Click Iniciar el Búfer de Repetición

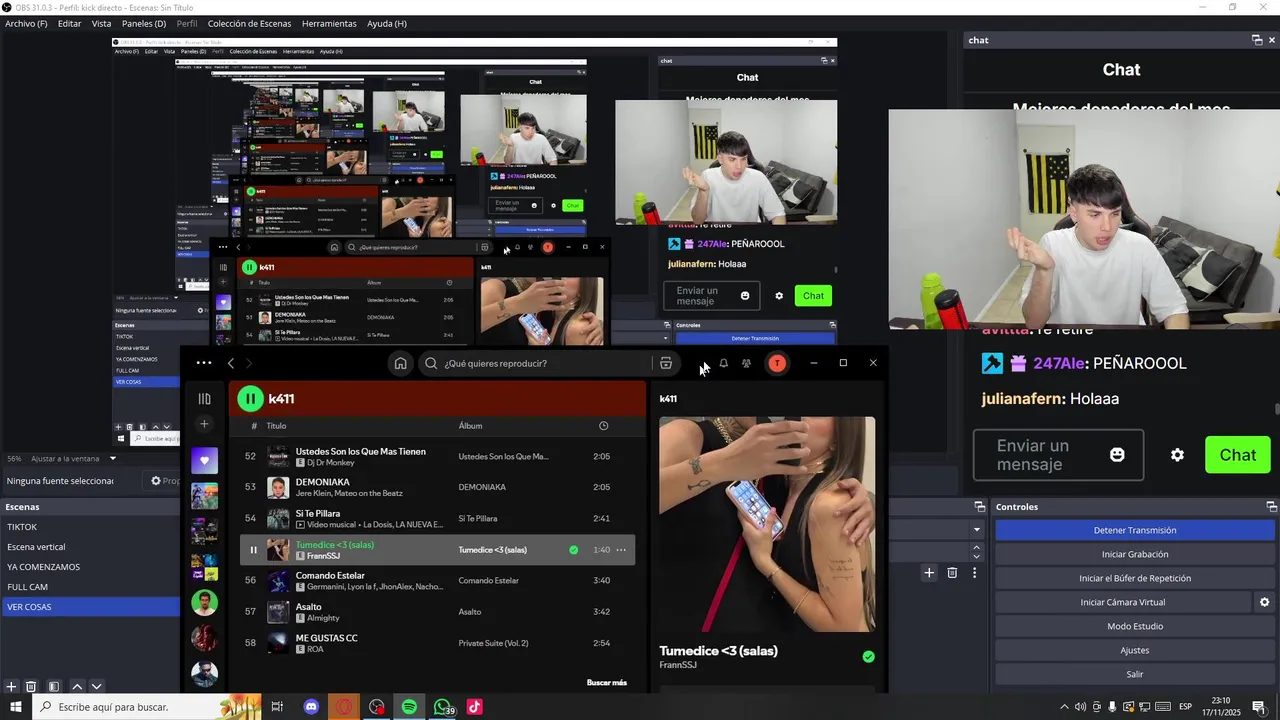coord(1134,578)
